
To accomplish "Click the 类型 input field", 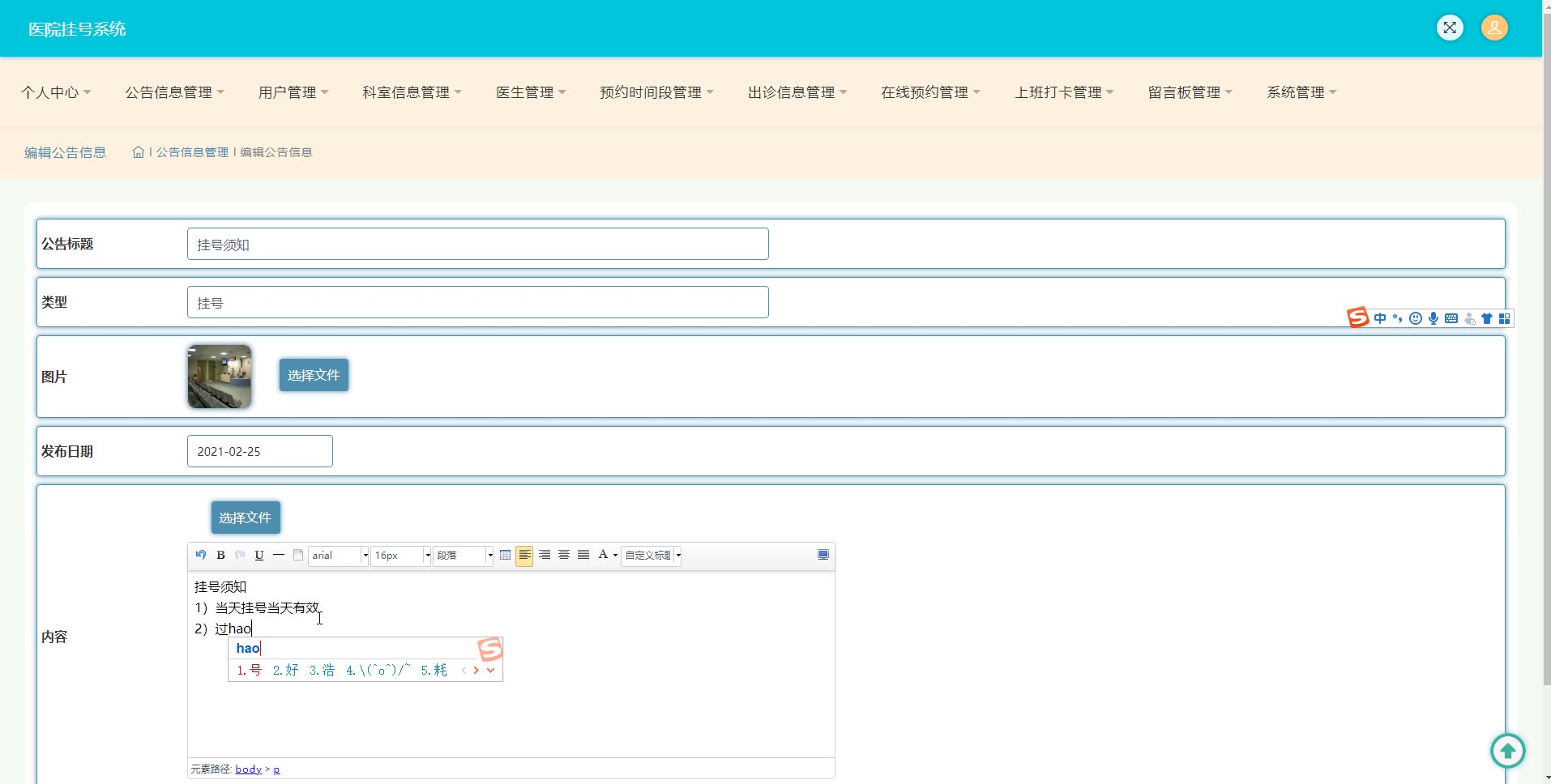I will click(x=477, y=302).
